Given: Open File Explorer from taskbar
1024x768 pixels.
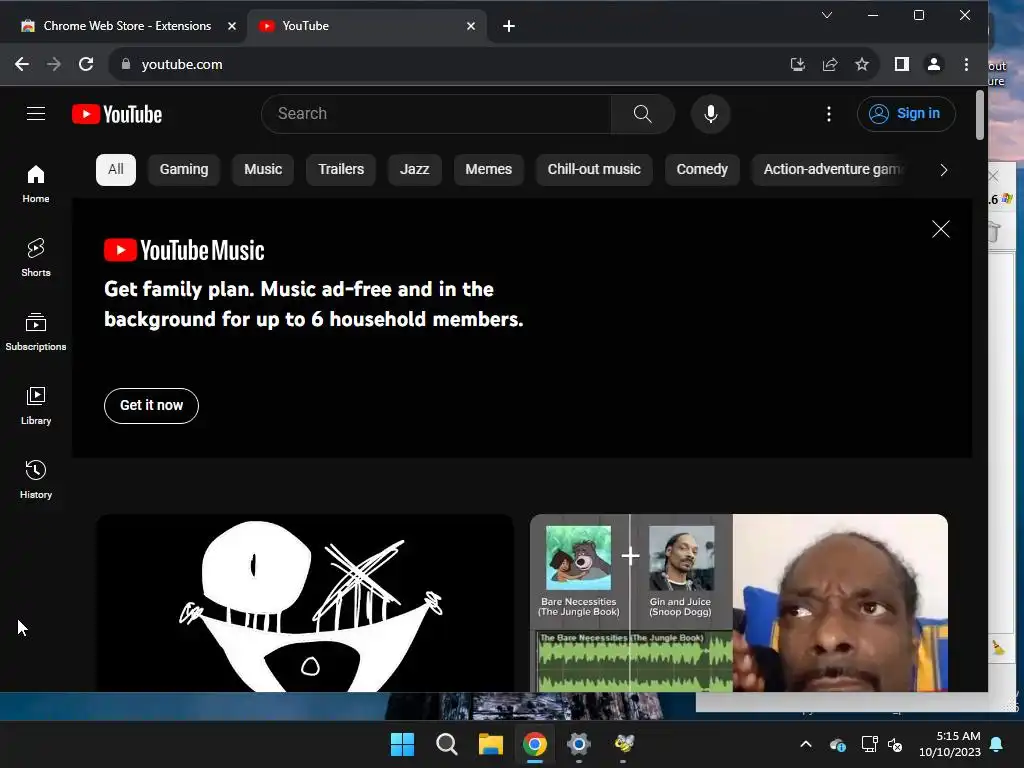Looking at the screenshot, I should pyautogui.click(x=490, y=744).
